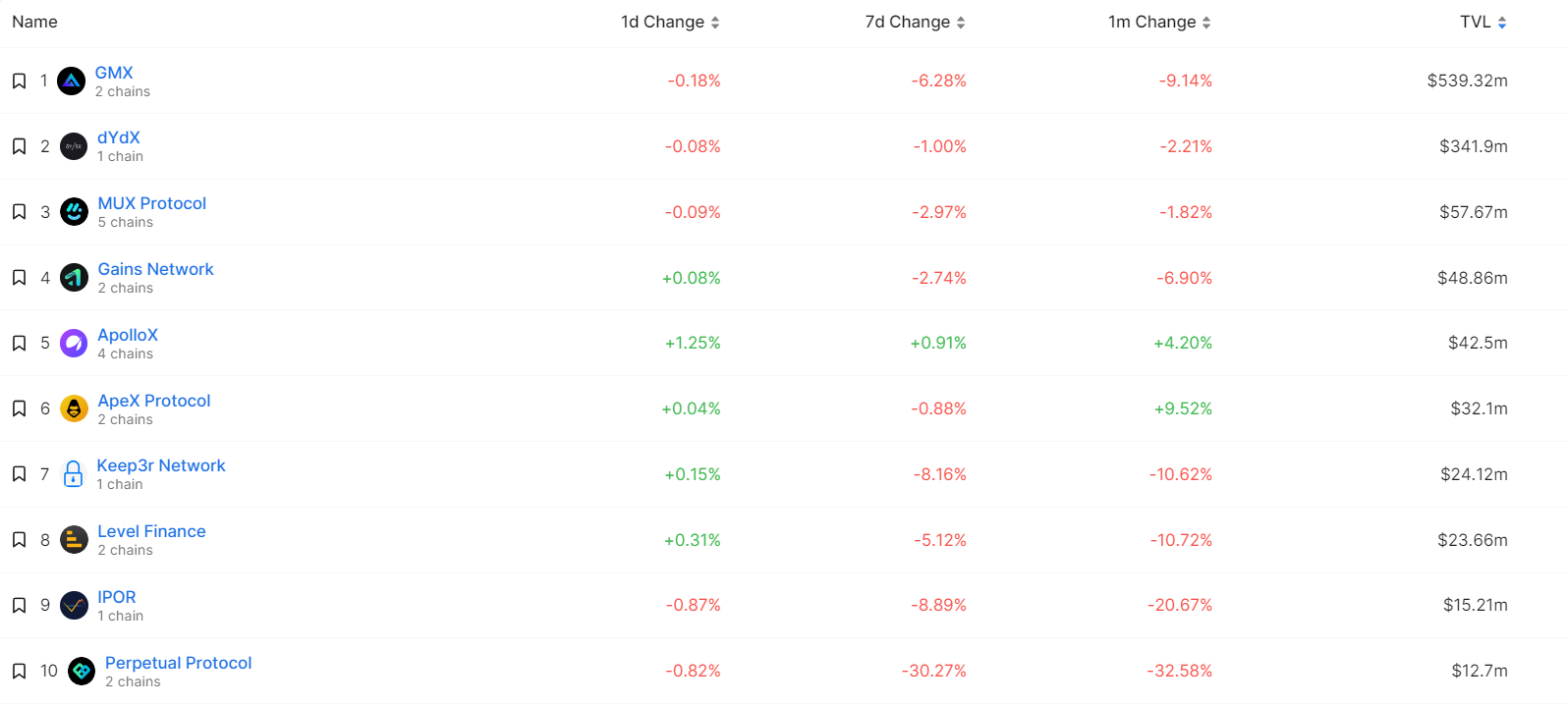This screenshot has width=1568, height=705.
Task: Sort by the 1m Change column
Action: (1159, 23)
